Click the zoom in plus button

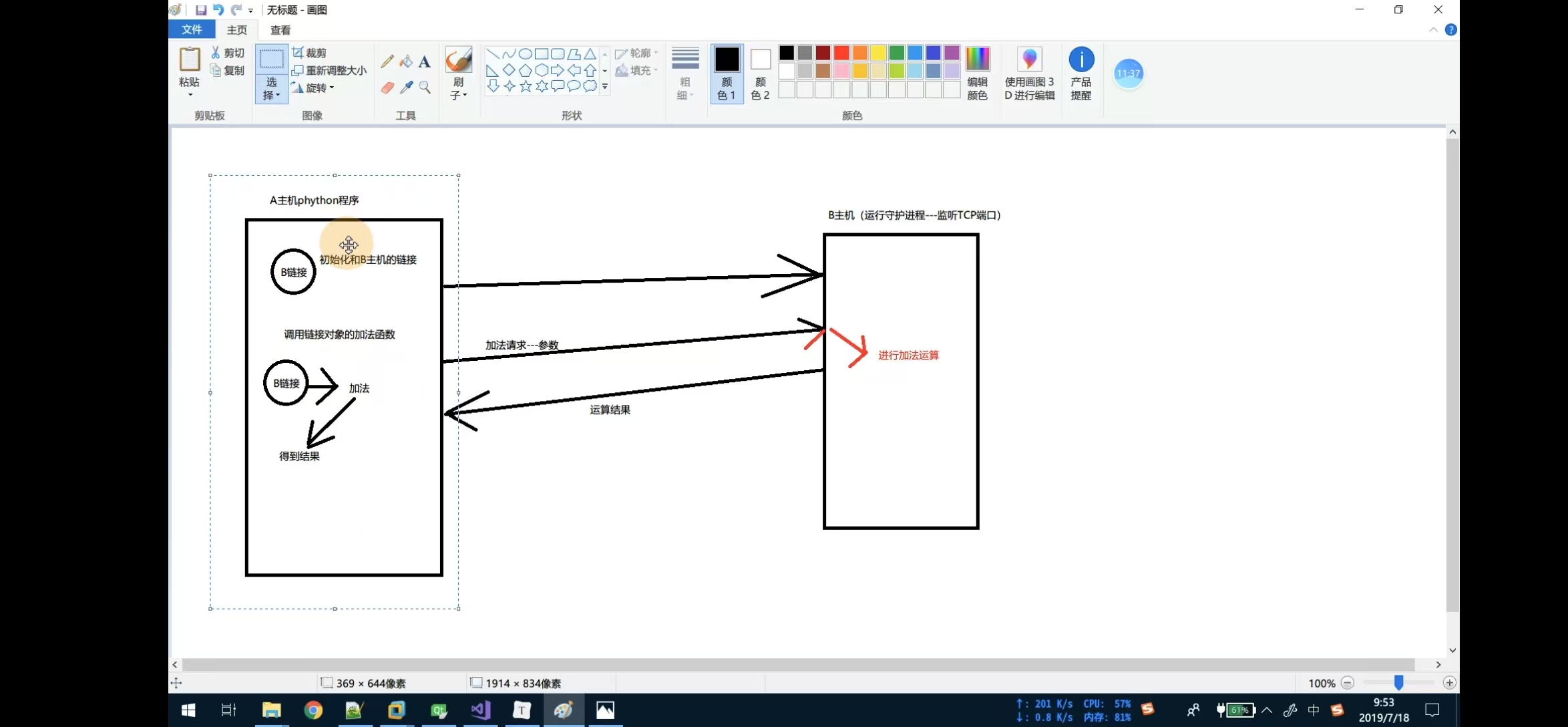tap(1449, 683)
